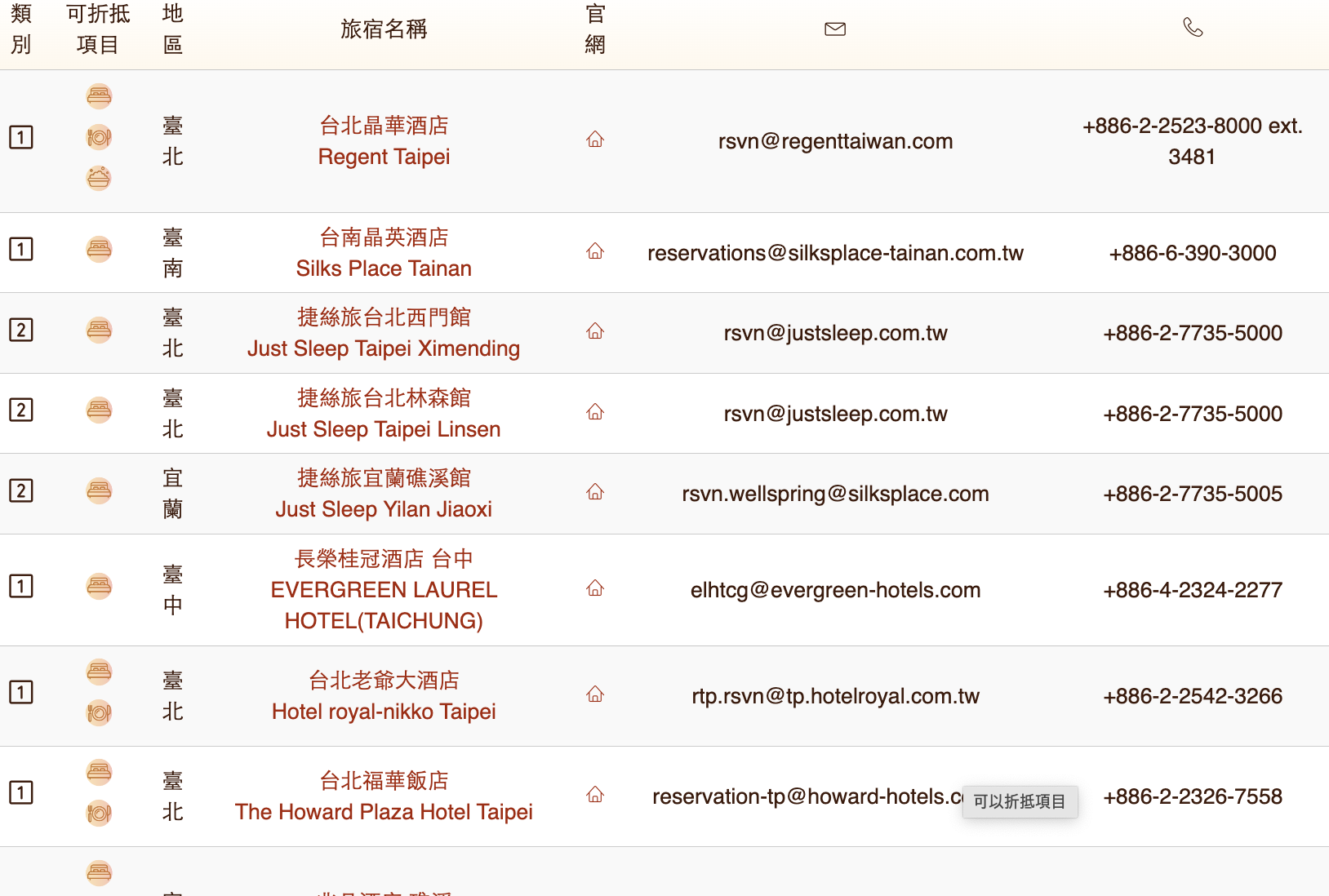Click the steaming dish icon in Regent Taipei row
Image resolution: width=1329 pixels, height=896 pixels.
point(99,178)
